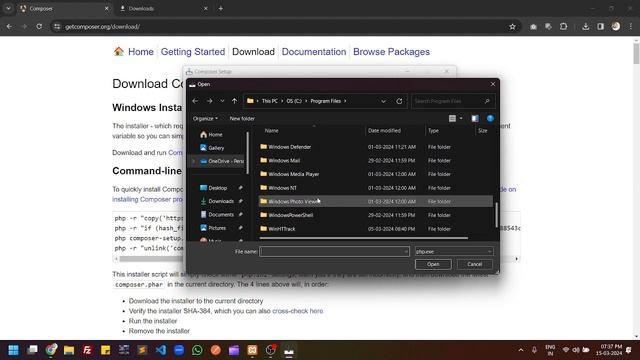Viewport: 640px width, 360px height.
Task: Select Home in the navigation pane
Action: pos(211,134)
